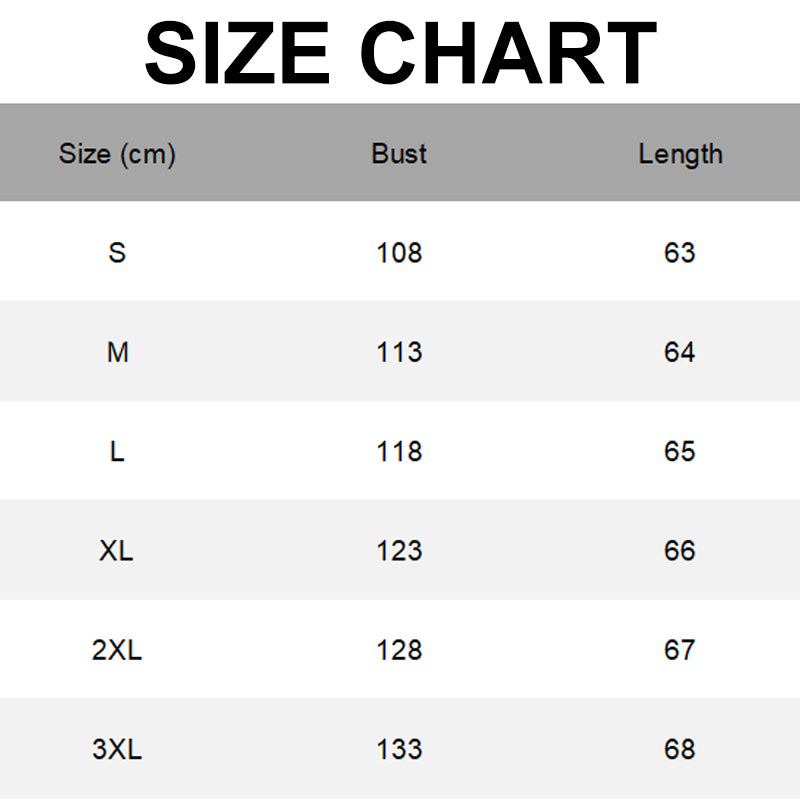The image size is (800, 800).
Task: Select the Length column header
Action: tap(680, 154)
